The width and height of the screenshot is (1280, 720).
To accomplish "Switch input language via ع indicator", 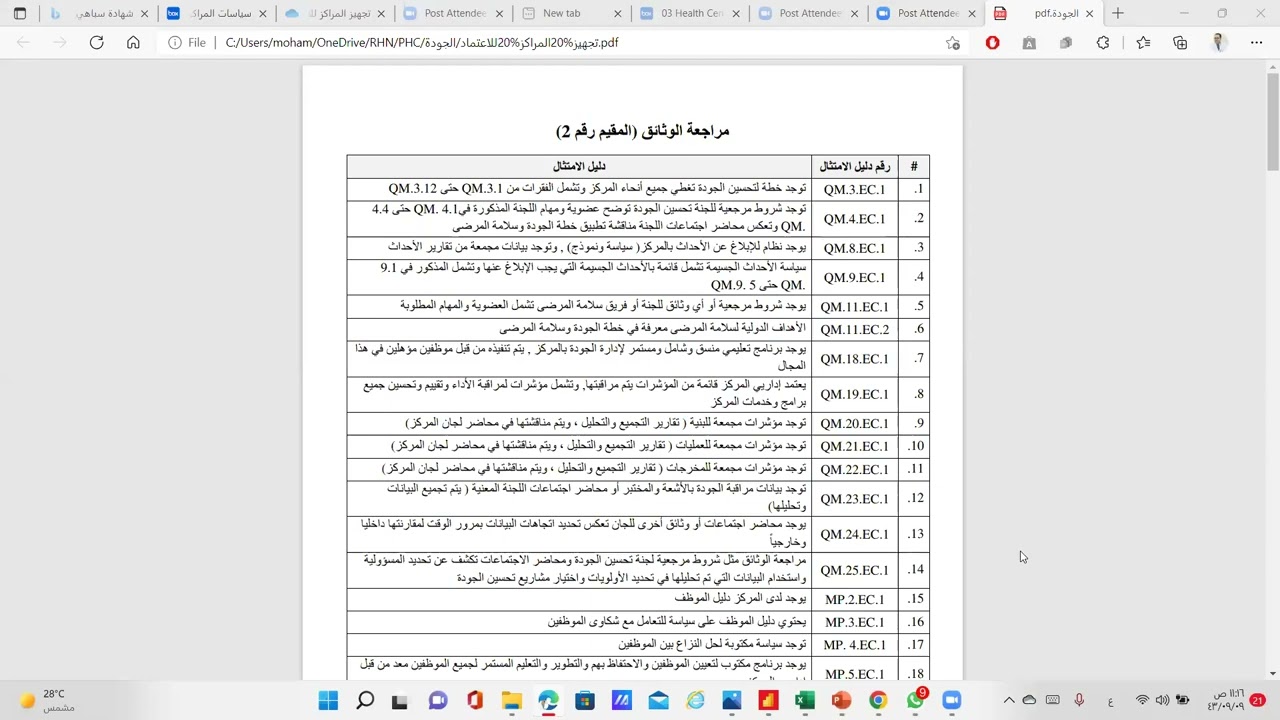I will [x=1111, y=701].
